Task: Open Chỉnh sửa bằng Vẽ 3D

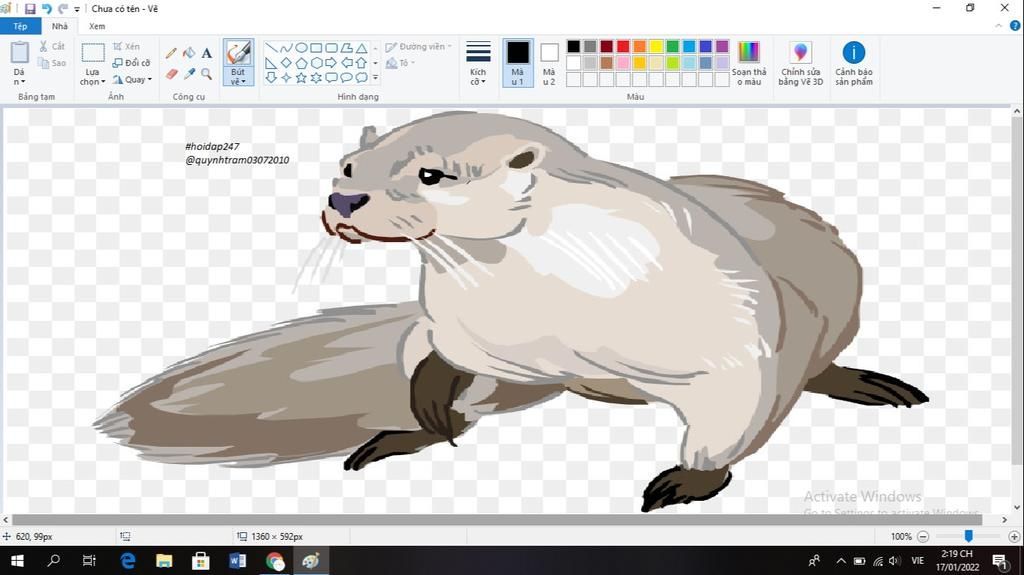Action: point(801,63)
